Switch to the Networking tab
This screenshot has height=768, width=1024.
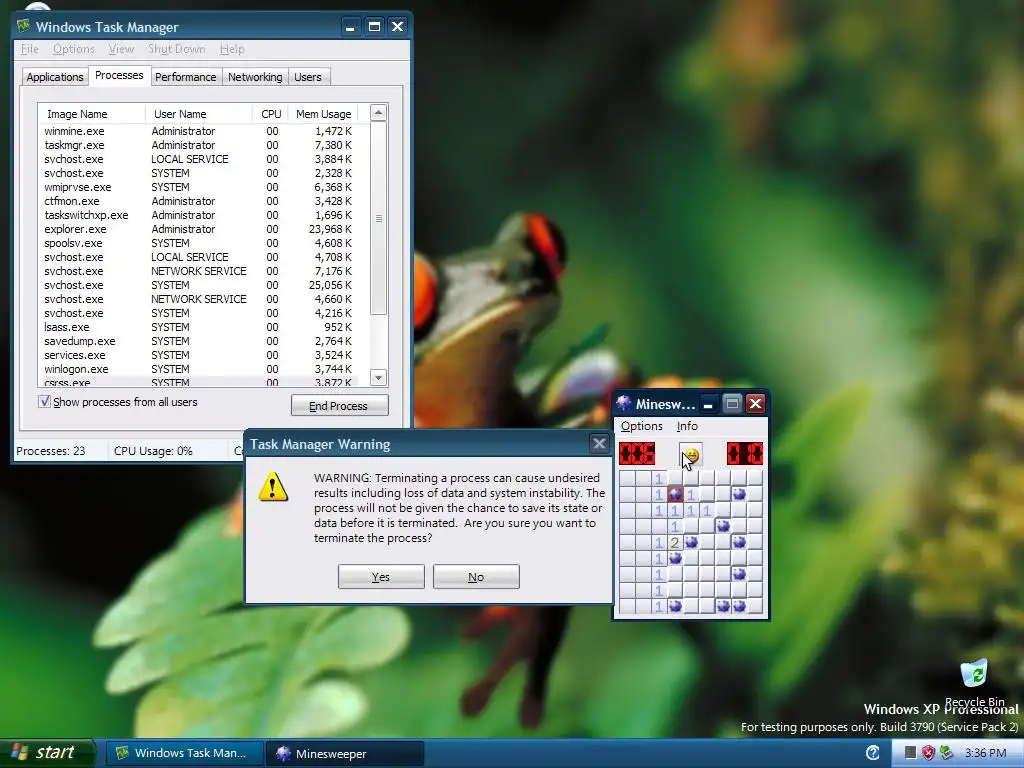pos(255,77)
